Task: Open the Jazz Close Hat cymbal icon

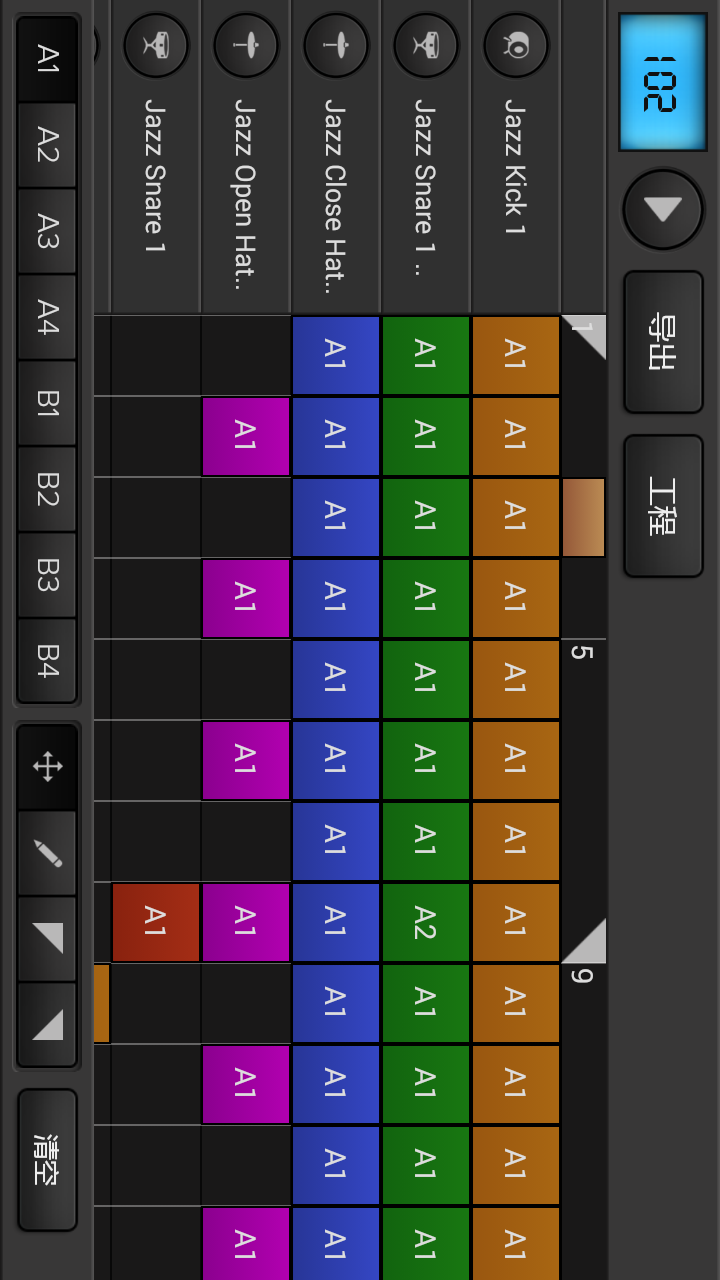Action: click(x=336, y=45)
